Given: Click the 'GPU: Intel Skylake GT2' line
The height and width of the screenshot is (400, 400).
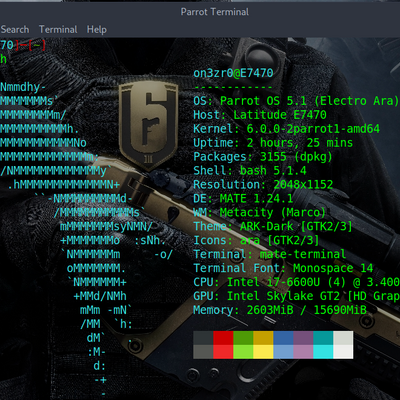Looking at the screenshot, I should pos(297,296).
